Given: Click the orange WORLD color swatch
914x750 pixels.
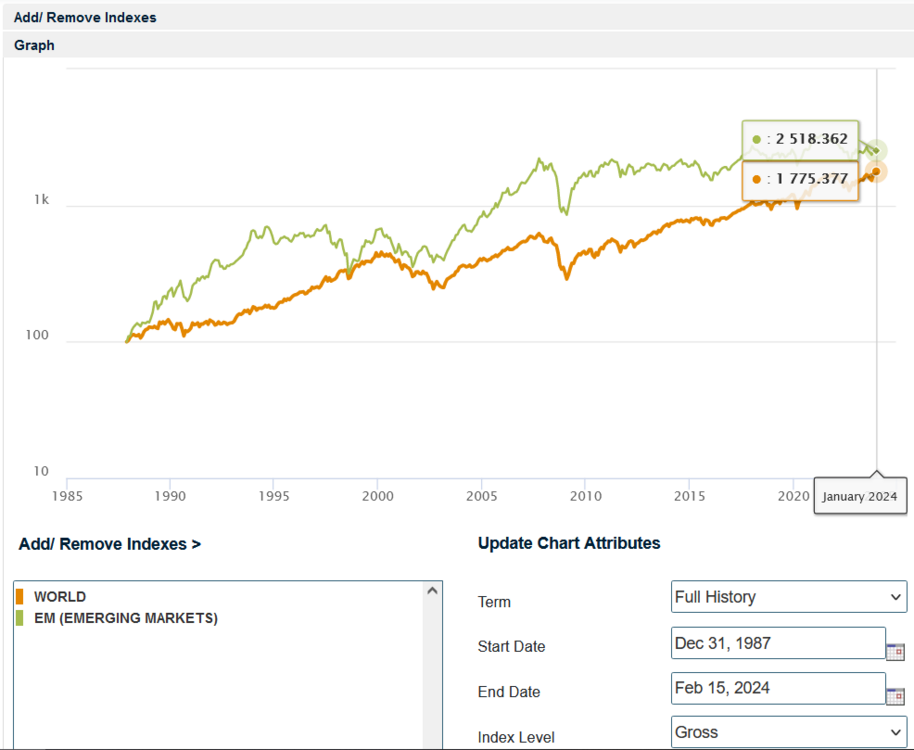Looking at the screenshot, I should [19, 597].
